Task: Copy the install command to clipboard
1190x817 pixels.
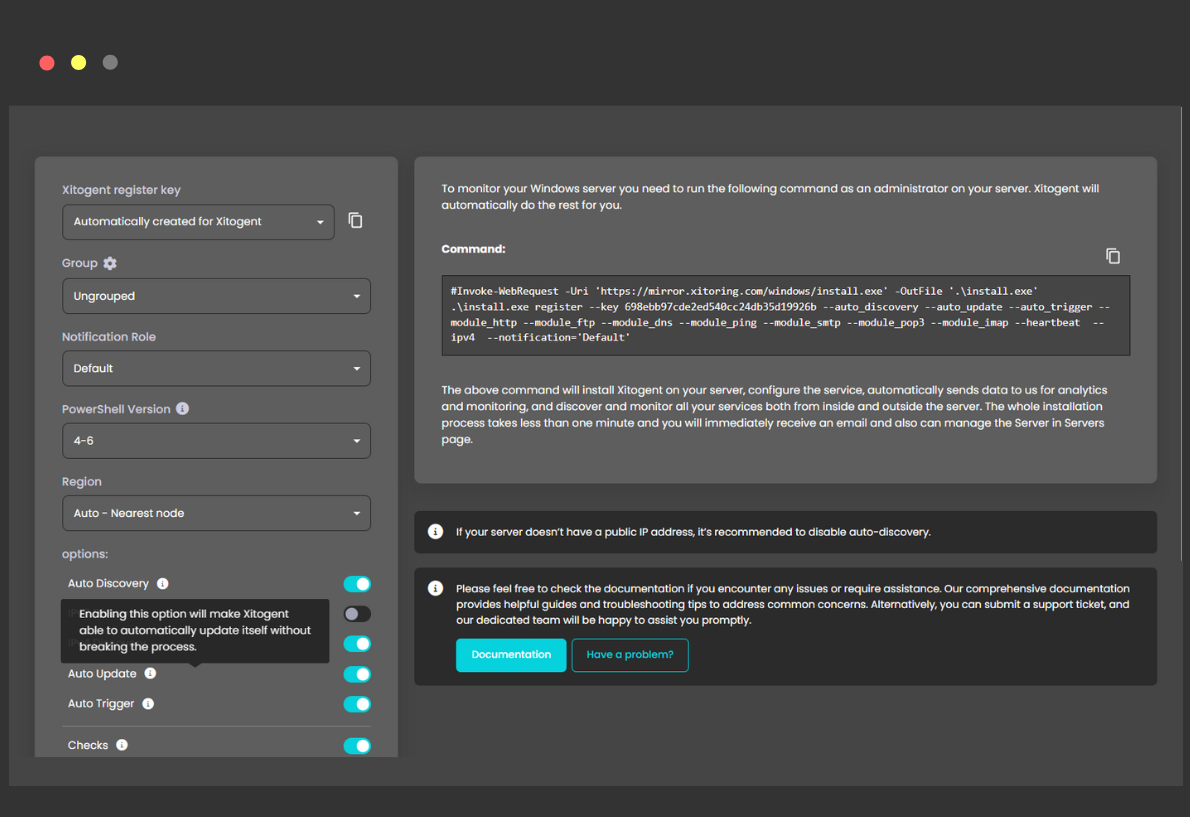Action: point(1113,256)
